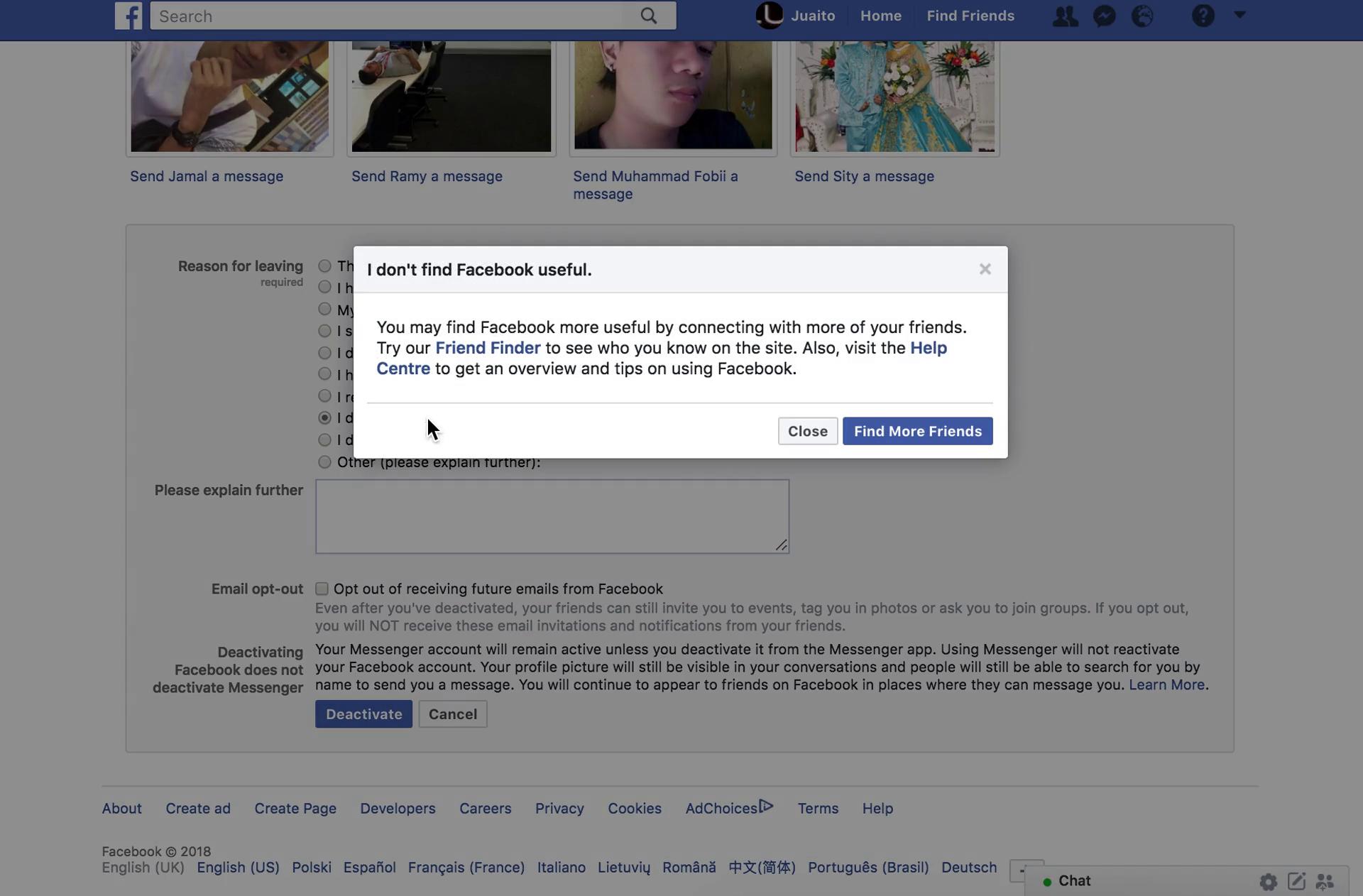Open the Notifications globe icon

1143,16
